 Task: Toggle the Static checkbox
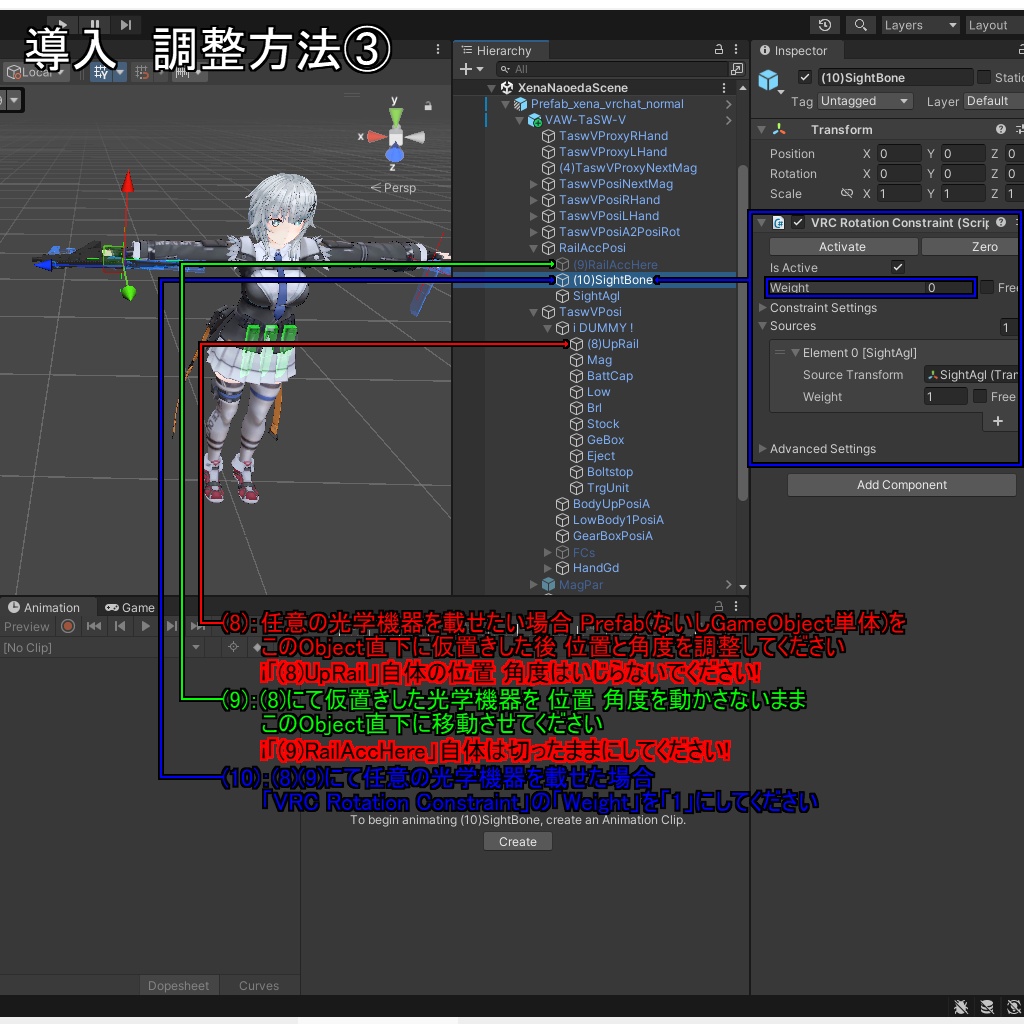coord(984,78)
